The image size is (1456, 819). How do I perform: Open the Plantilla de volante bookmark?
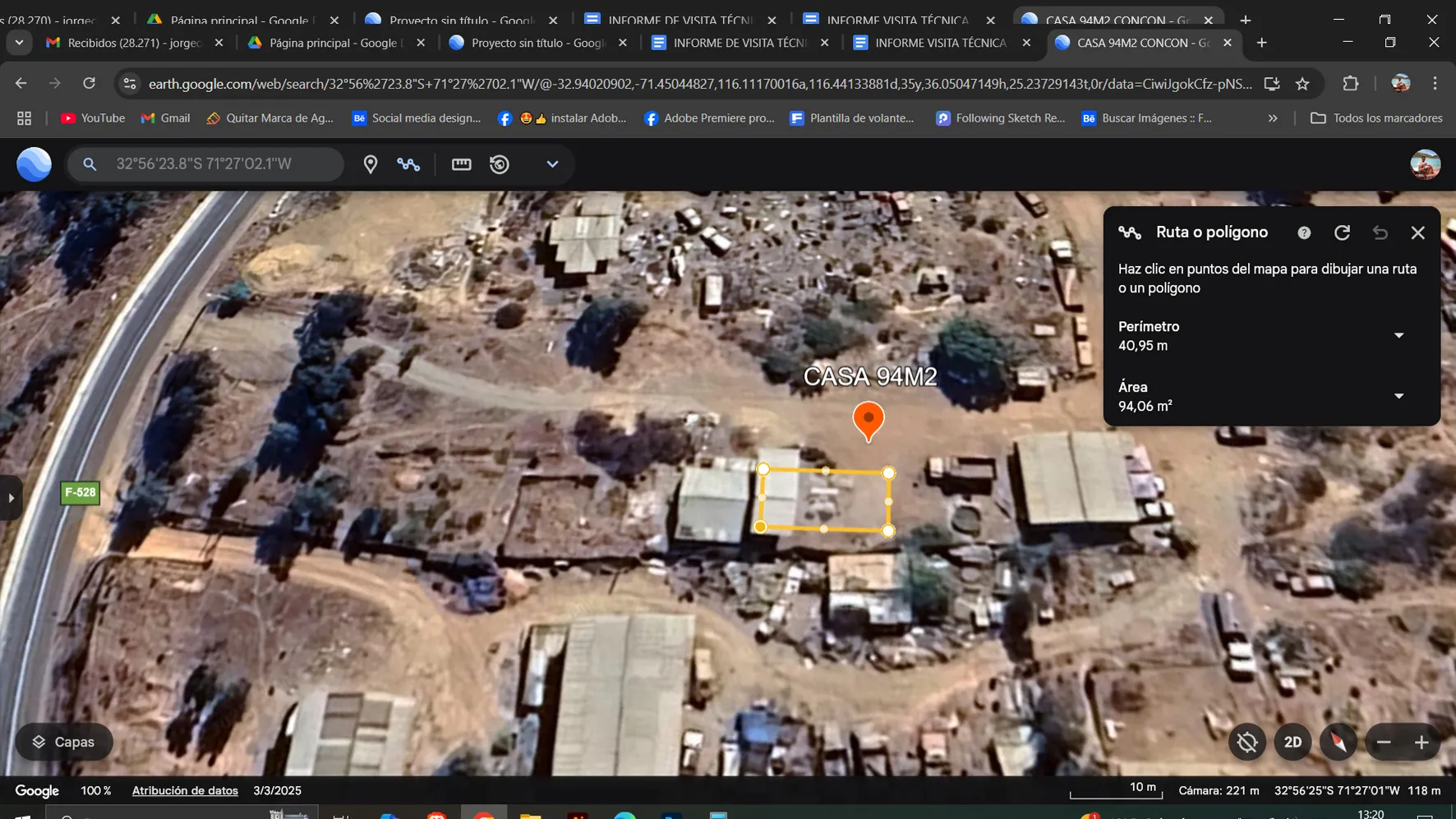pyautogui.click(x=852, y=118)
